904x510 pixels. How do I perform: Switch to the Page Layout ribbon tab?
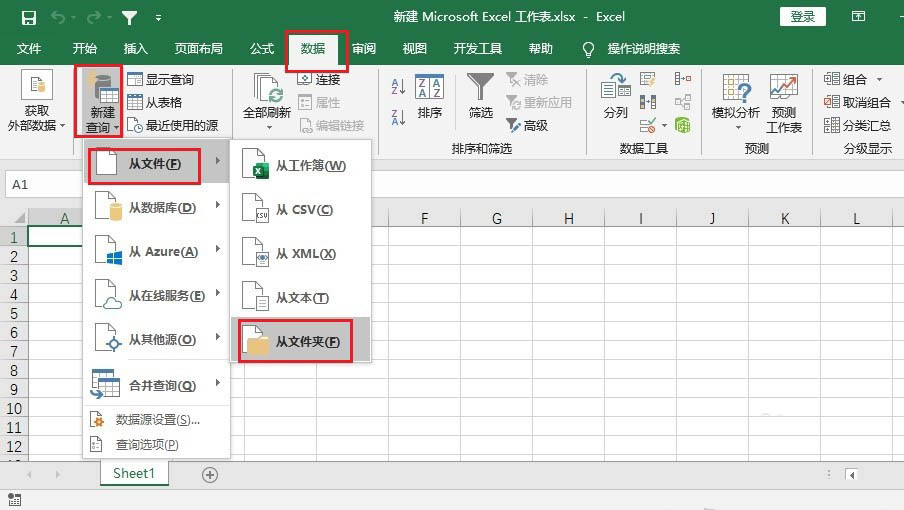(x=198, y=48)
